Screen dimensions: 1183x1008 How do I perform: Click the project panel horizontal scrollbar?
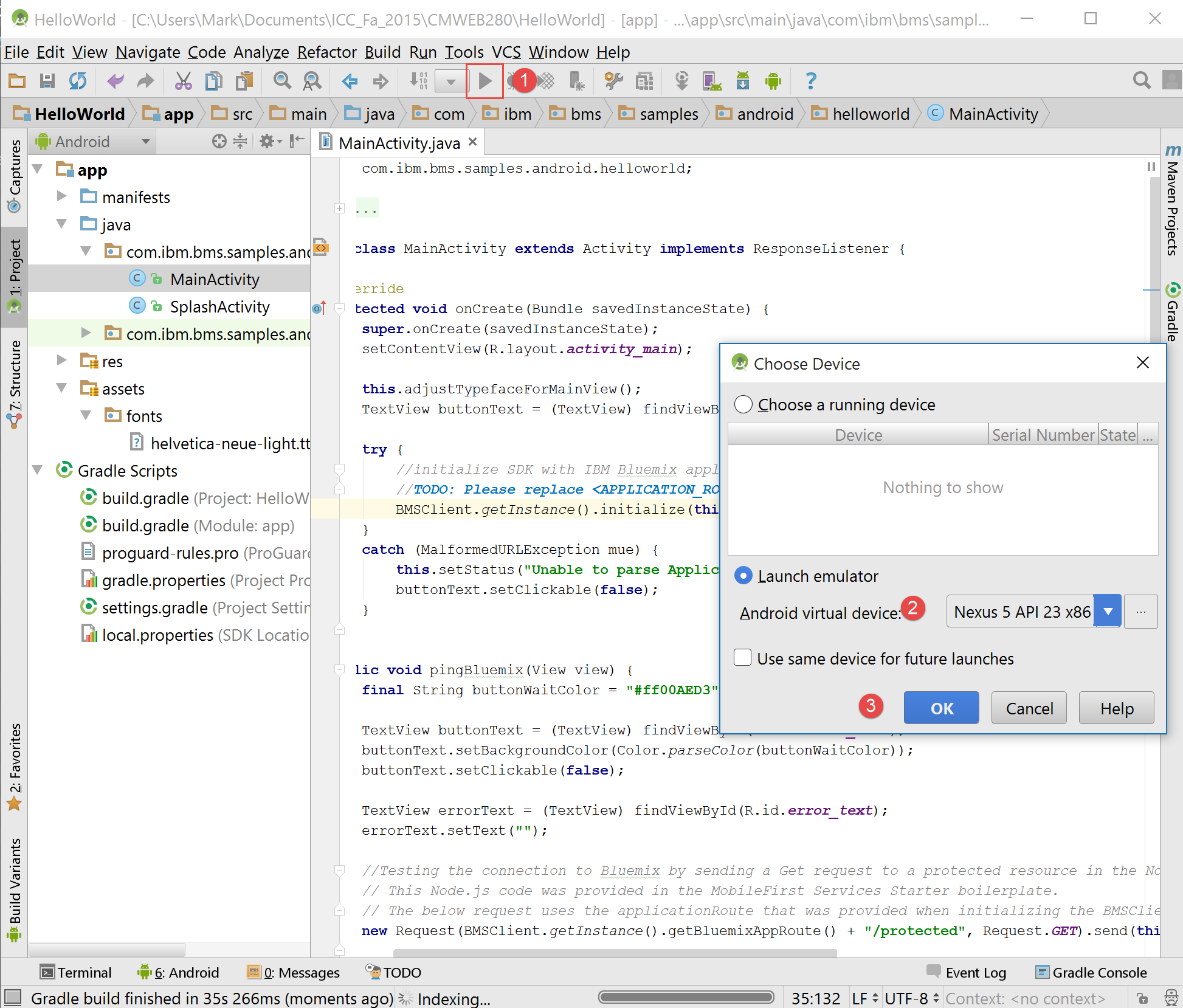(x=107, y=949)
